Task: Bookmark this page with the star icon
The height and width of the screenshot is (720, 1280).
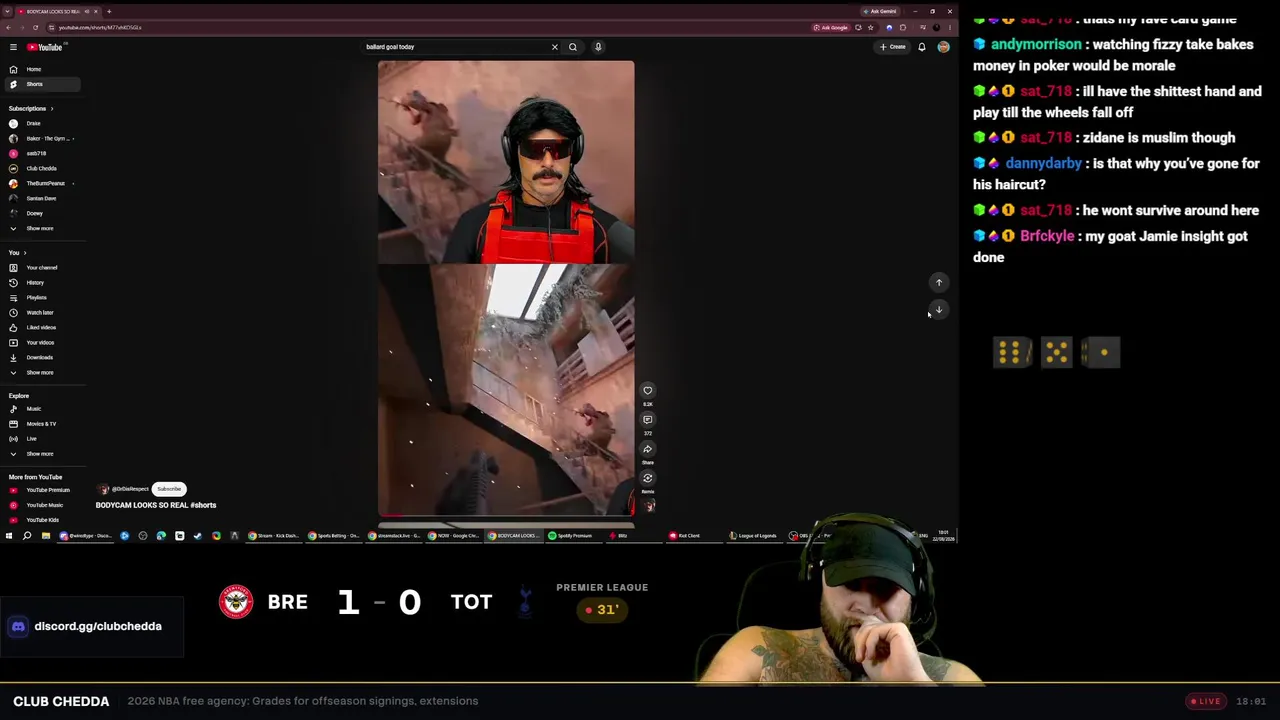Action: tap(870, 27)
